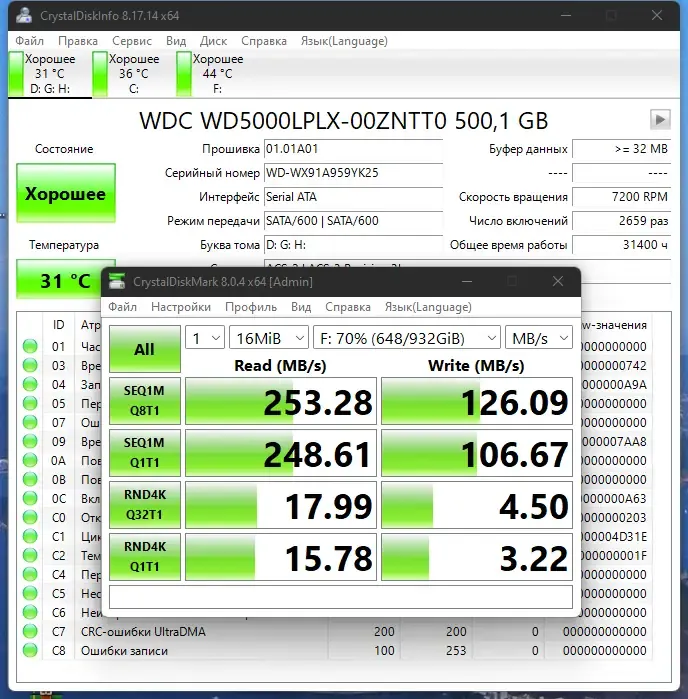Click status circle for Ошибки записи row
Viewport: 688px width, 699px height.
pyautogui.click(x=30, y=650)
